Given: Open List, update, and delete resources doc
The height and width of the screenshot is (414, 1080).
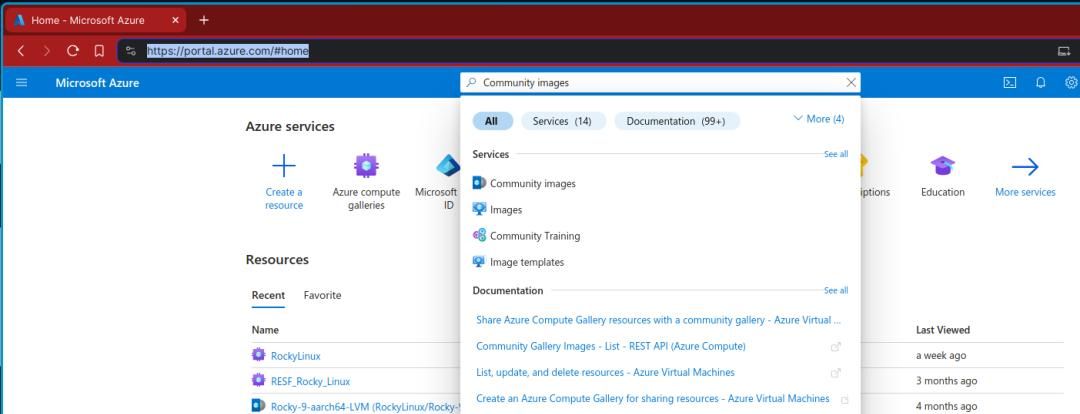Looking at the screenshot, I should (605, 373).
